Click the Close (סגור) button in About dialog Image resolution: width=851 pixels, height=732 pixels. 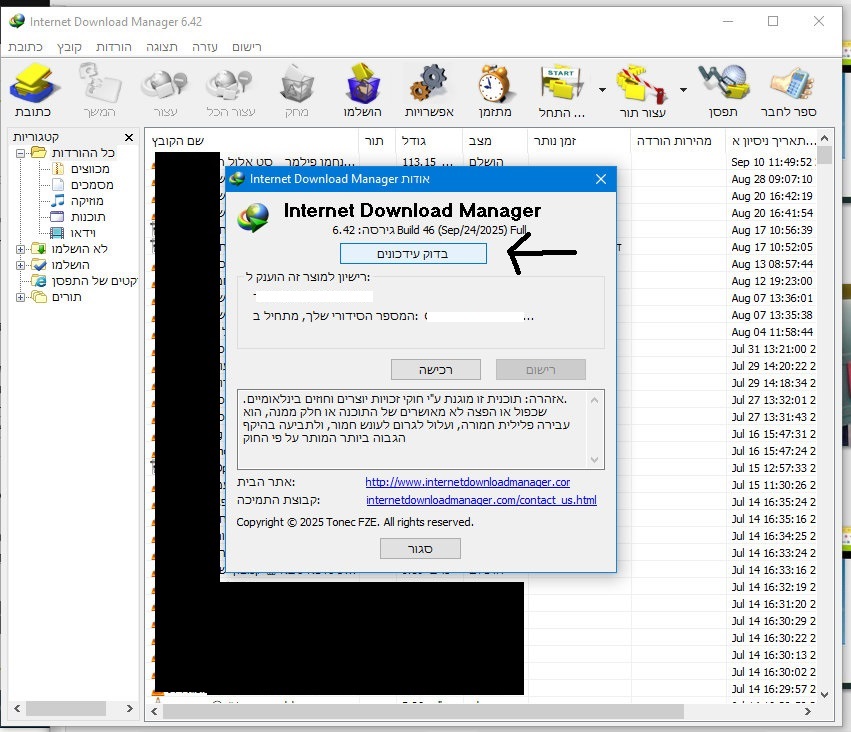(x=420, y=549)
